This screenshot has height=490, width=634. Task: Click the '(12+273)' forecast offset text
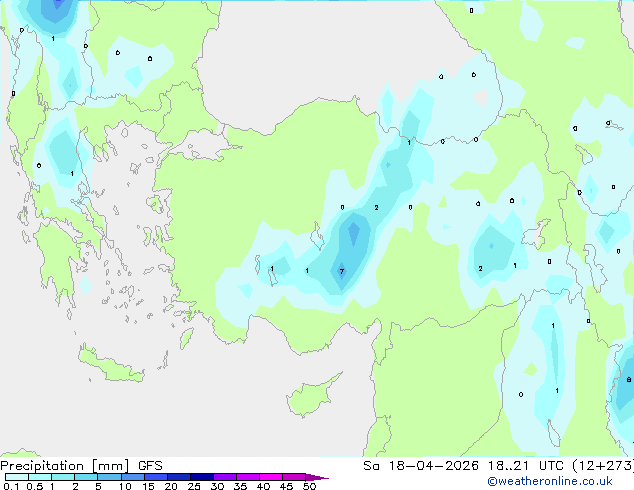(603, 466)
